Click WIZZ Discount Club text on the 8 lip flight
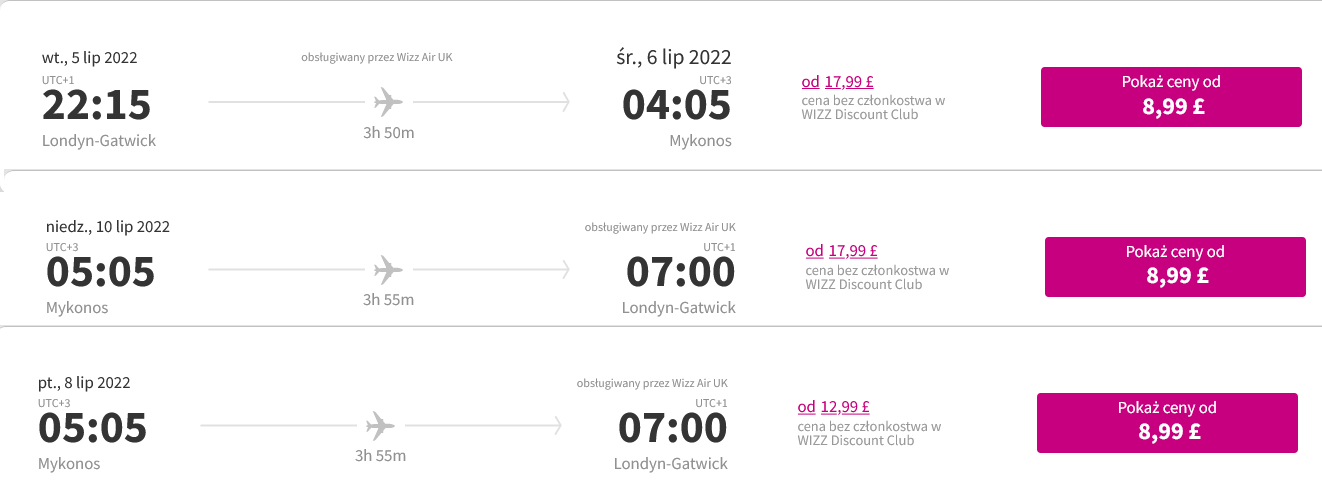 856,440
